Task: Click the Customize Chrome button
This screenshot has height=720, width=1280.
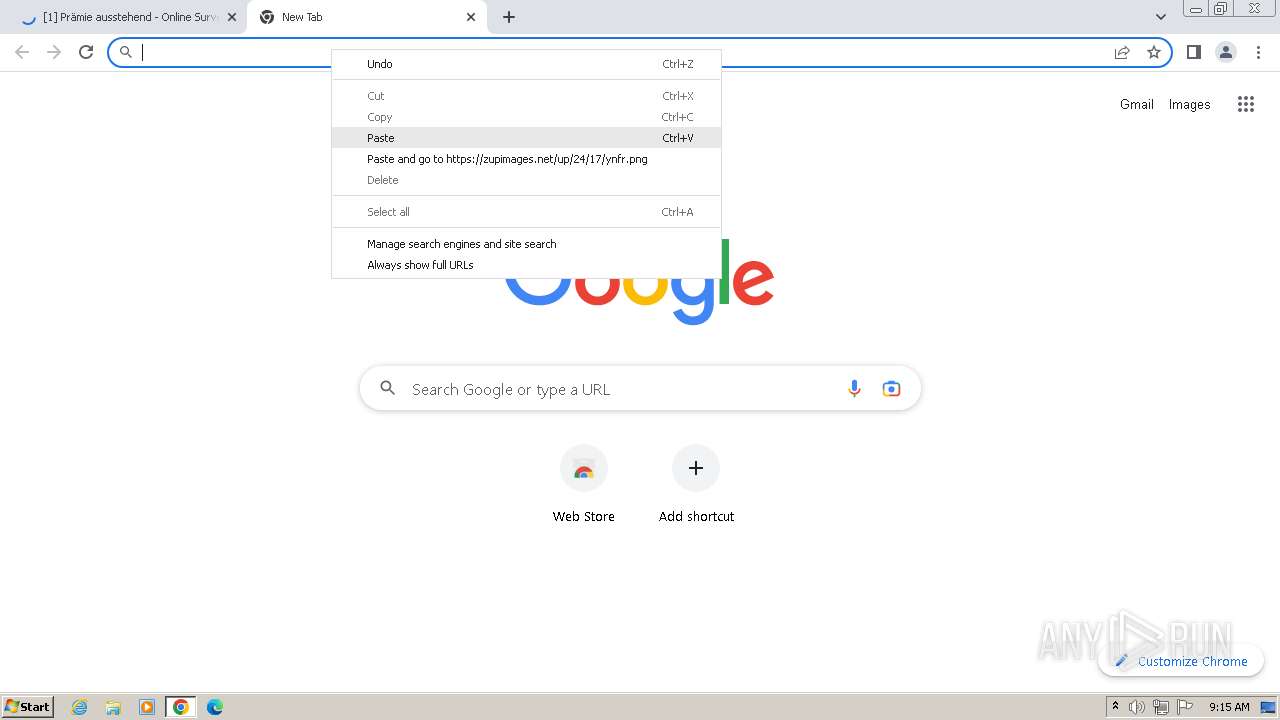Action: coord(1181,661)
